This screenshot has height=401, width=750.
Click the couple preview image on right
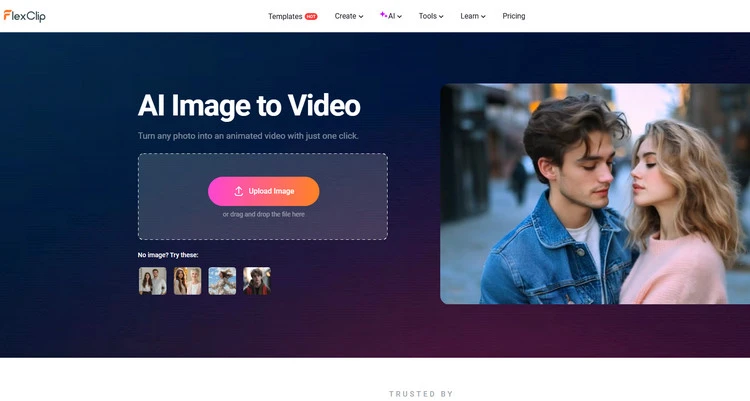(595, 194)
